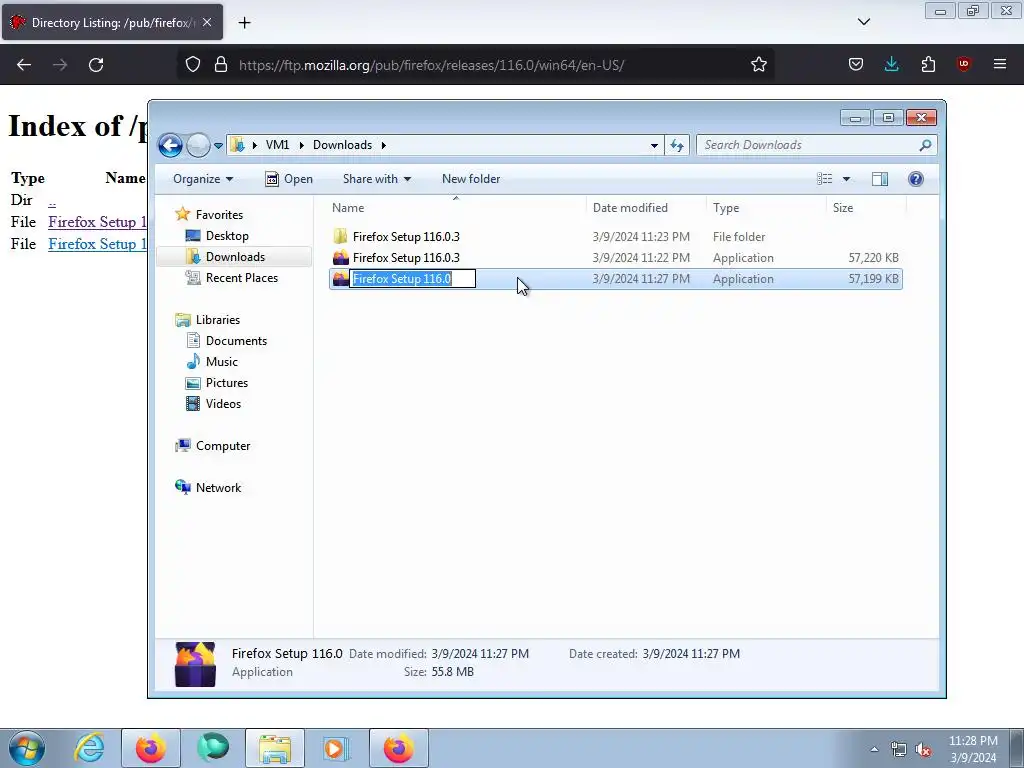Open the More view options dropdown arrow

pyautogui.click(x=846, y=179)
